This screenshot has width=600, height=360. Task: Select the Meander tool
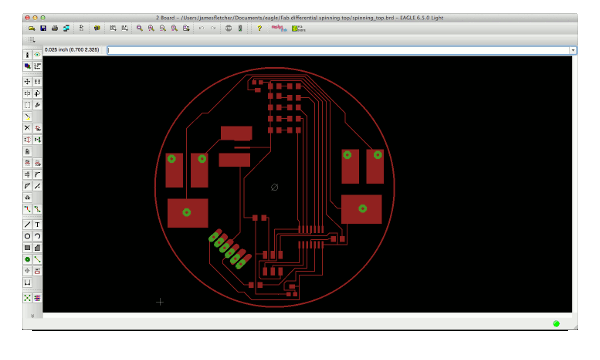click(x=27, y=198)
